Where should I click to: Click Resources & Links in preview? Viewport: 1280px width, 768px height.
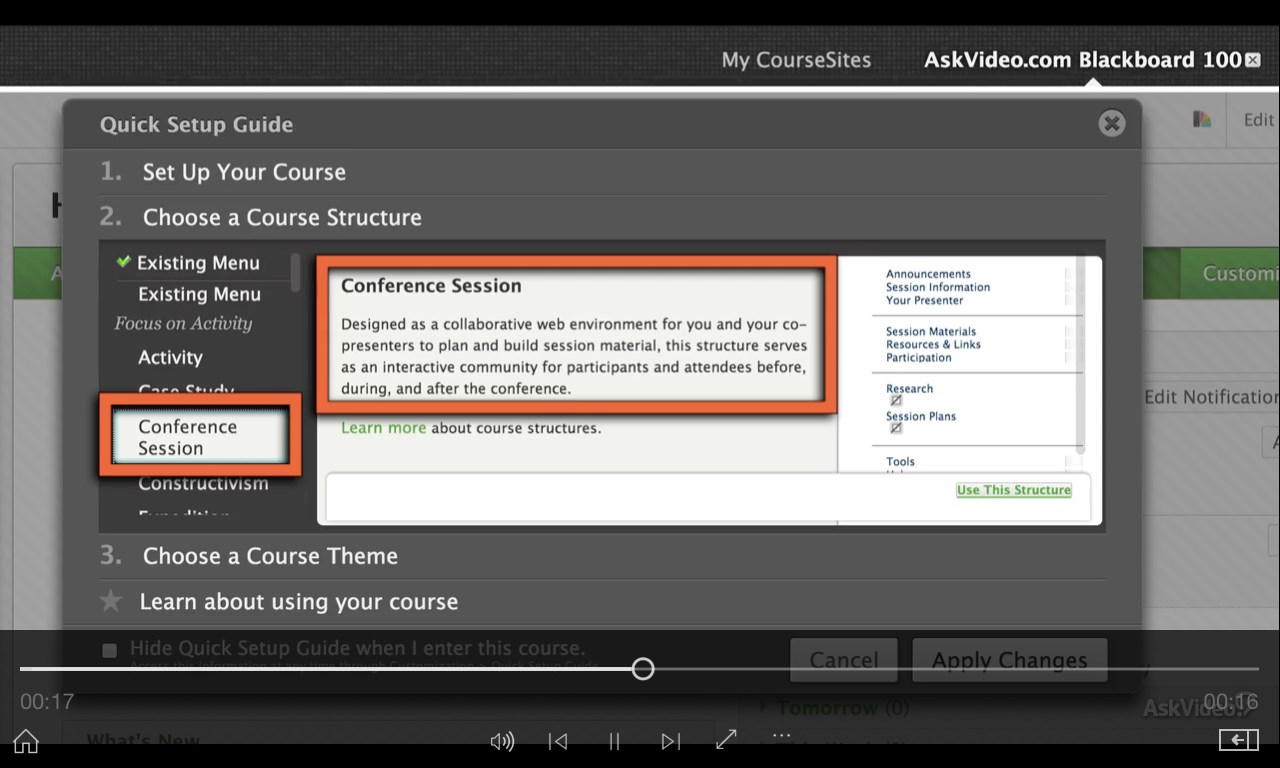point(933,344)
